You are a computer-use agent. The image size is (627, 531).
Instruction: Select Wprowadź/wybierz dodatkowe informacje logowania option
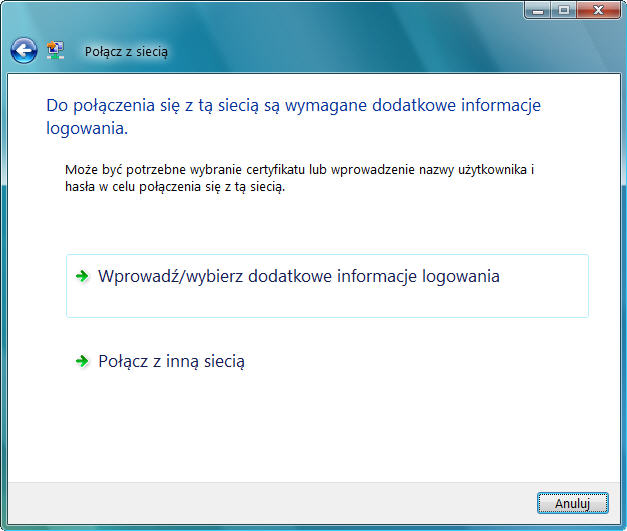(298, 276)
